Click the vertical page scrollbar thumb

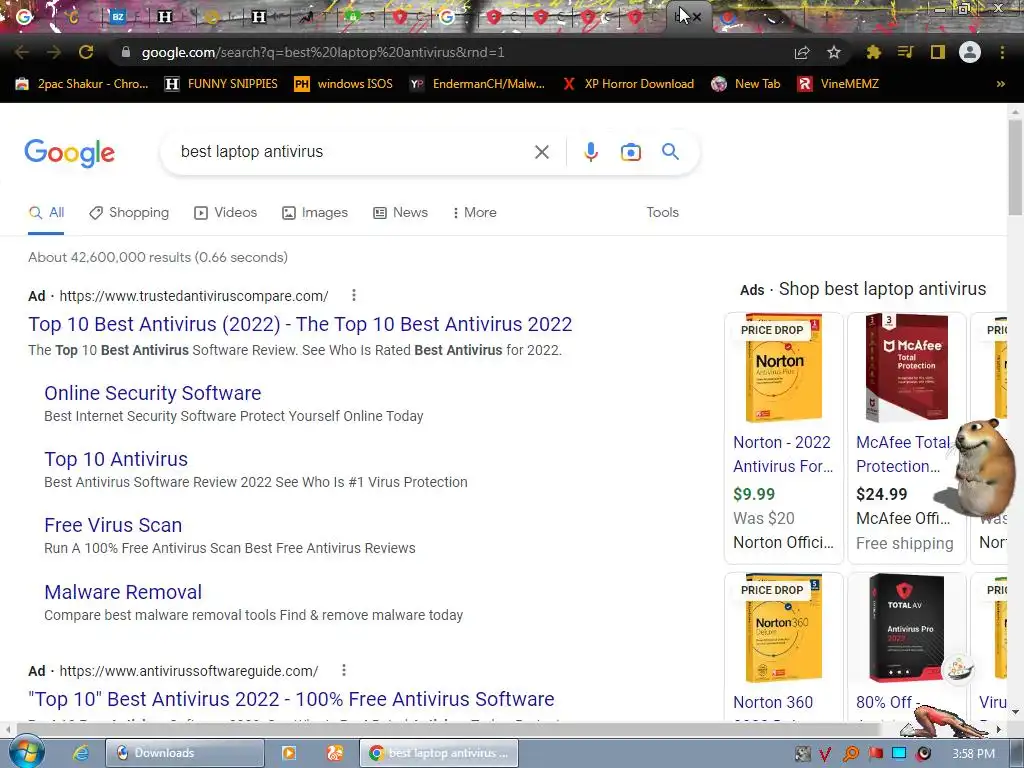(x=1015, y=167)
